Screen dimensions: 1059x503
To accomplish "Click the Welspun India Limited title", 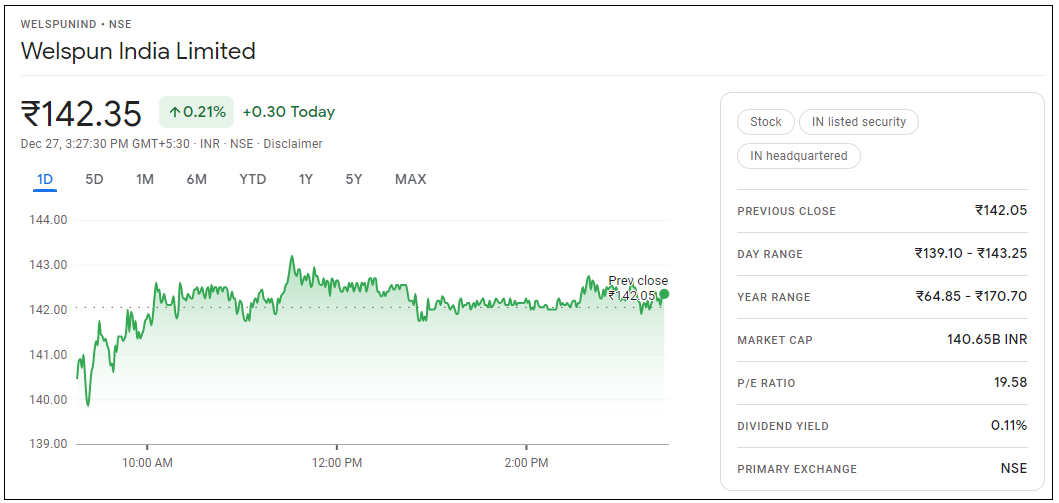I will [x=138, y=51].
